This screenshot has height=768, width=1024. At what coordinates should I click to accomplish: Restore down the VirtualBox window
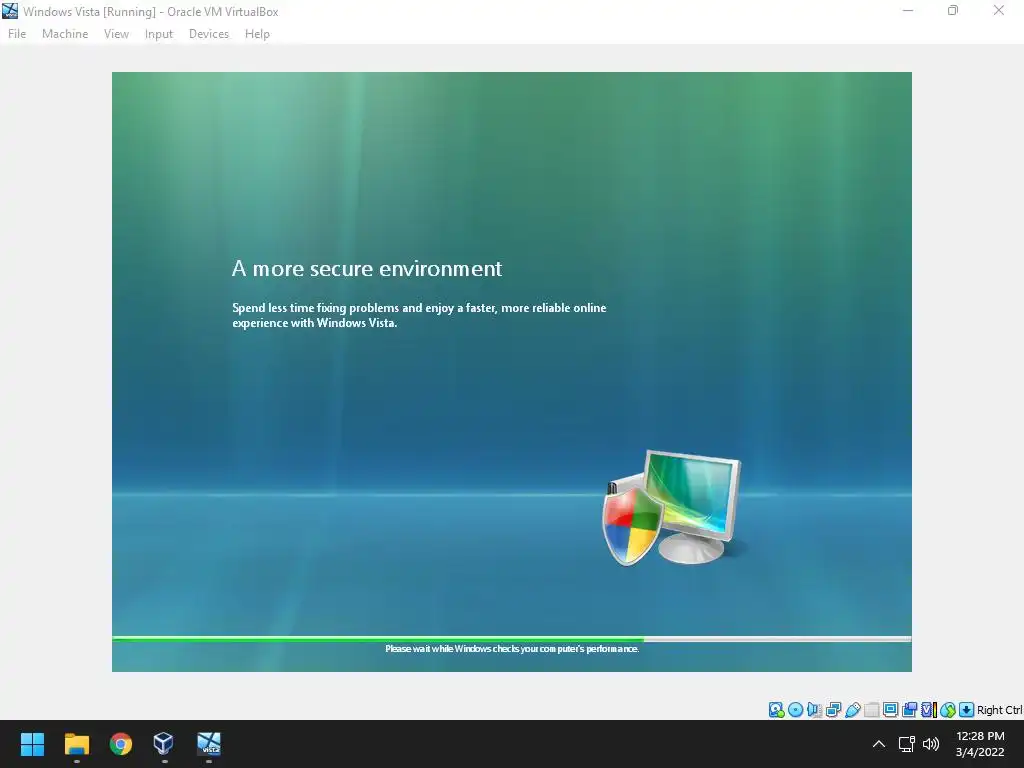[953, 10]
